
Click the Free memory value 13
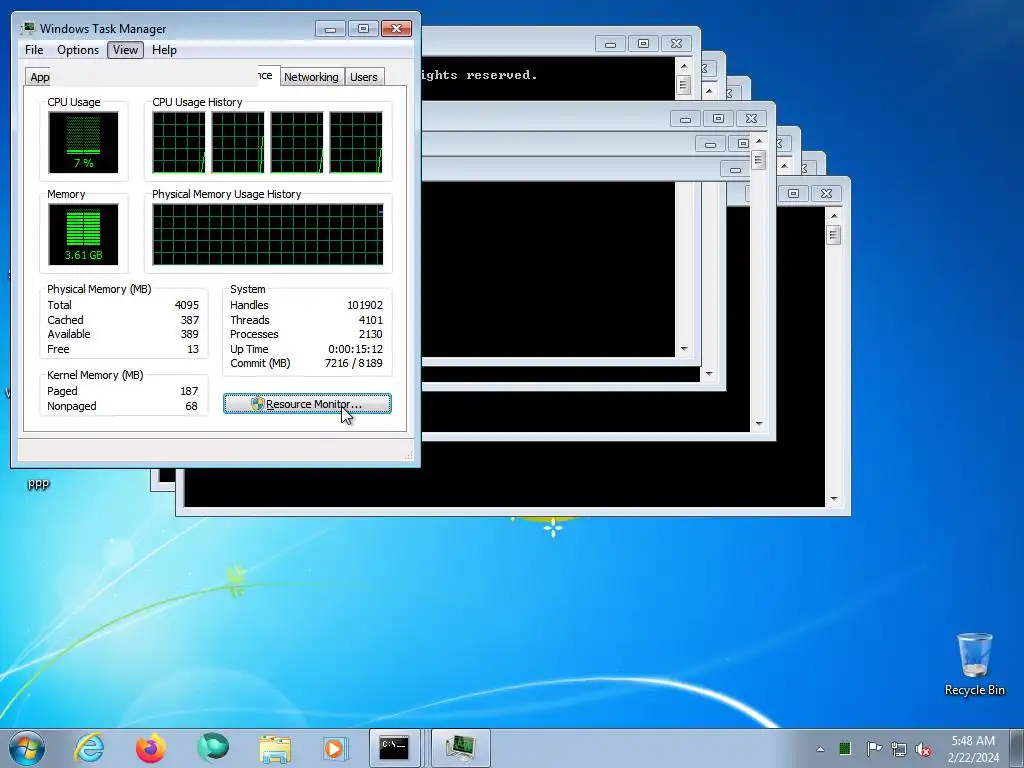[x=193, y=349]
